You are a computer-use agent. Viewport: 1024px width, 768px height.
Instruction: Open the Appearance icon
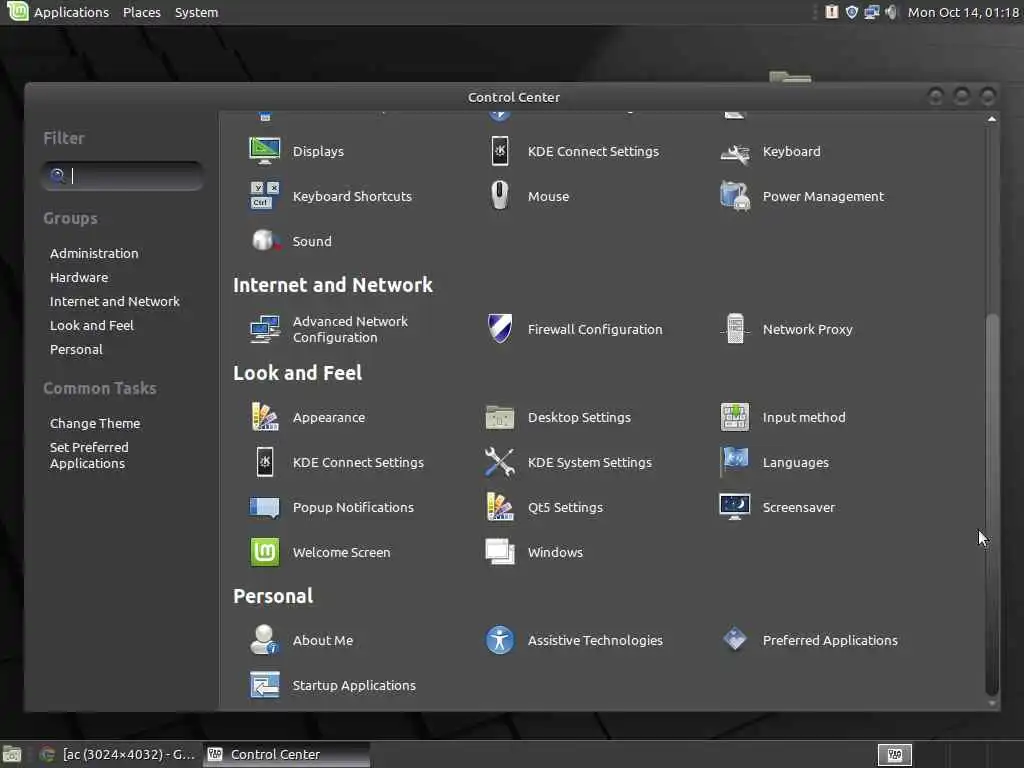tap(264, 417)
